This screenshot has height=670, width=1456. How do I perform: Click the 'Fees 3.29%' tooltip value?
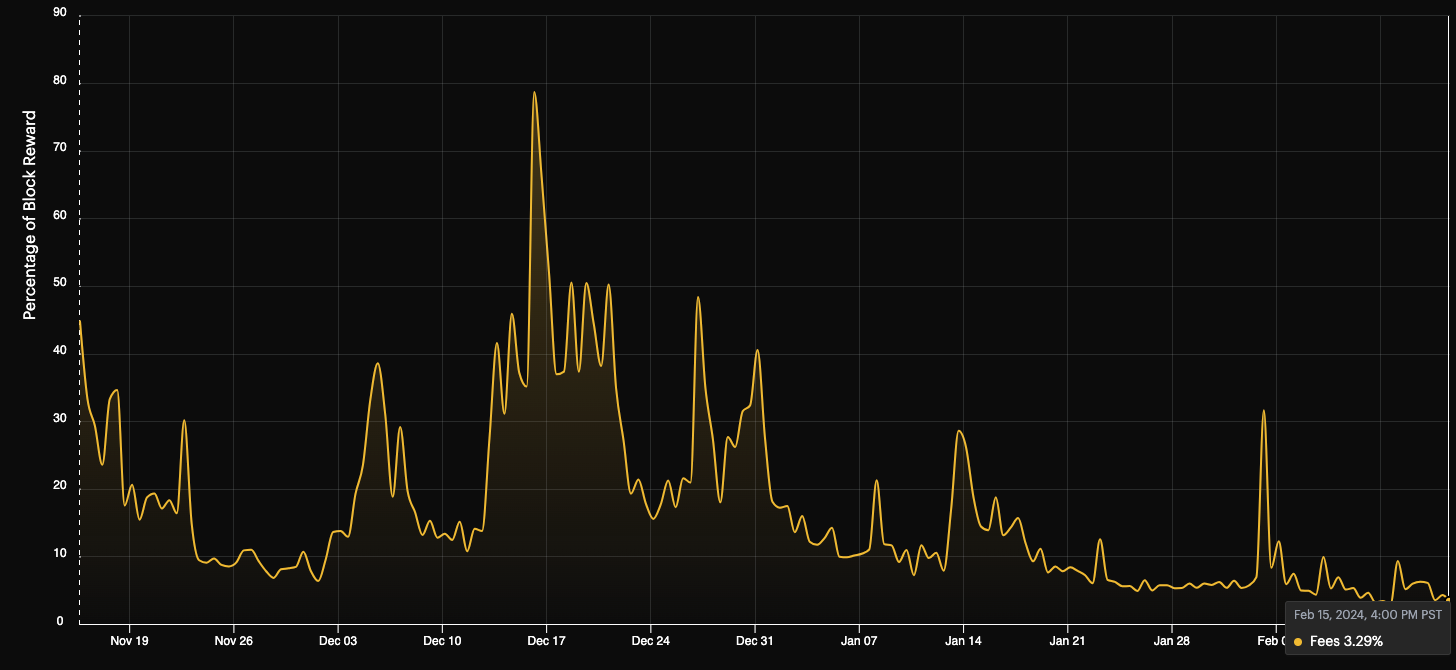(x=1346, y=641)
